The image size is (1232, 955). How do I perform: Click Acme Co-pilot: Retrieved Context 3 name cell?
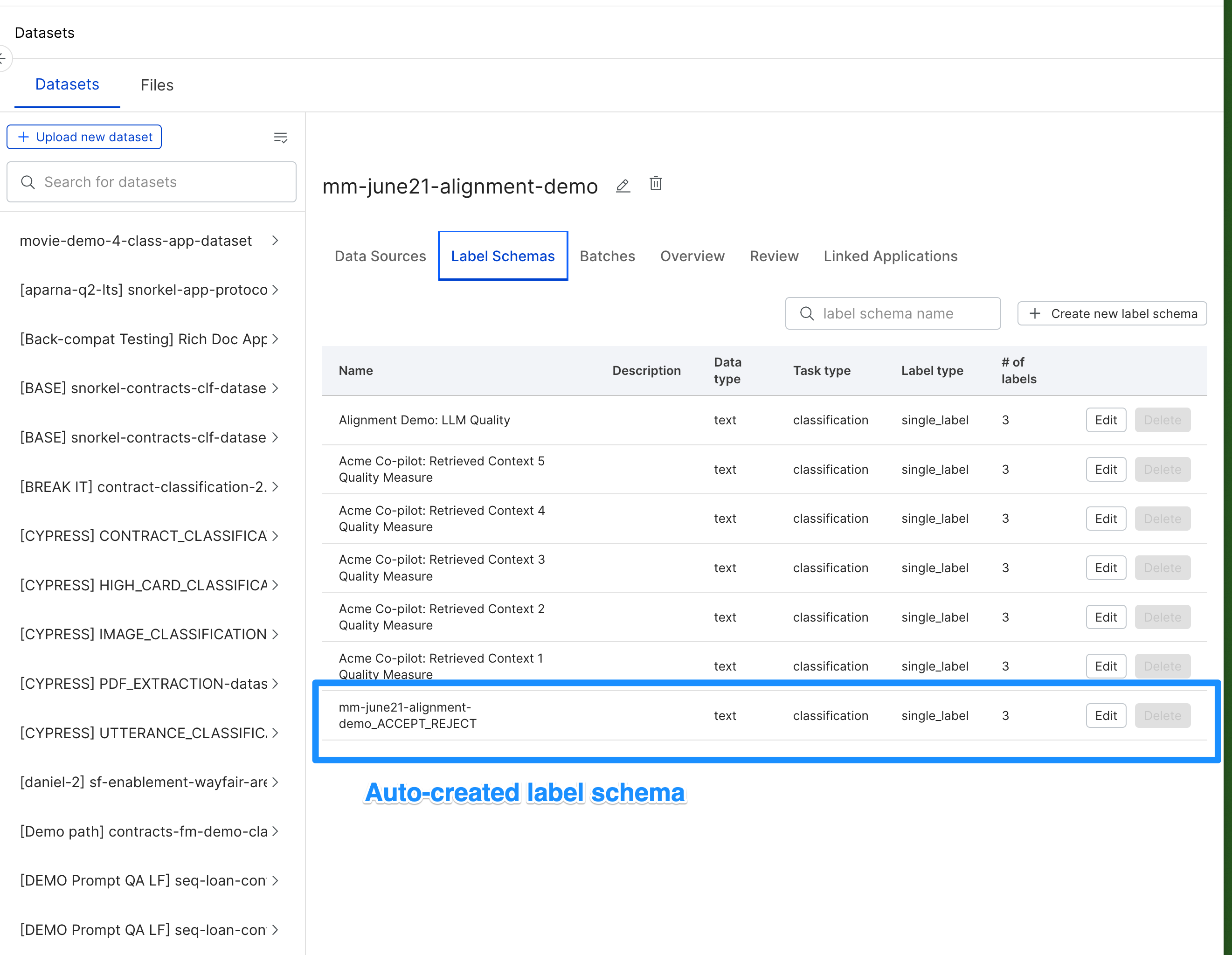pos(442,567)
